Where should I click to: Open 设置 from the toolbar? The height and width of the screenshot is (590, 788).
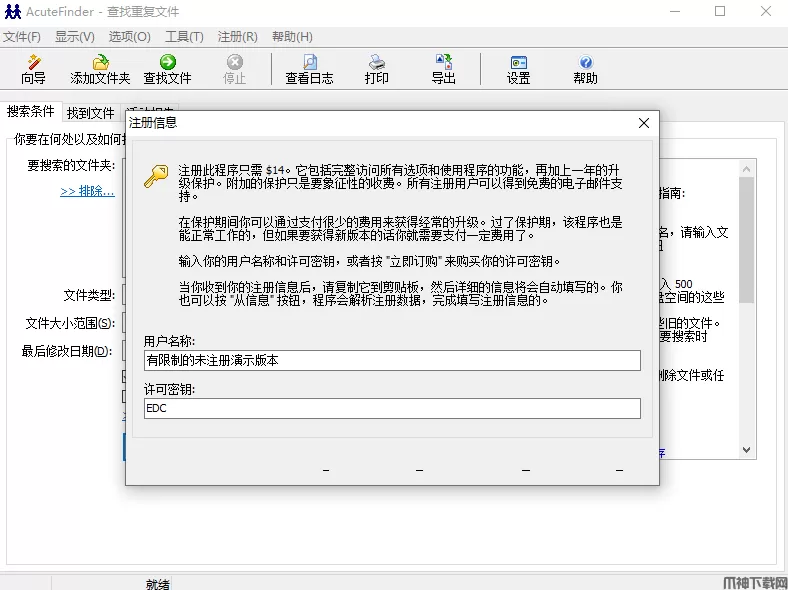click(518, 69)
